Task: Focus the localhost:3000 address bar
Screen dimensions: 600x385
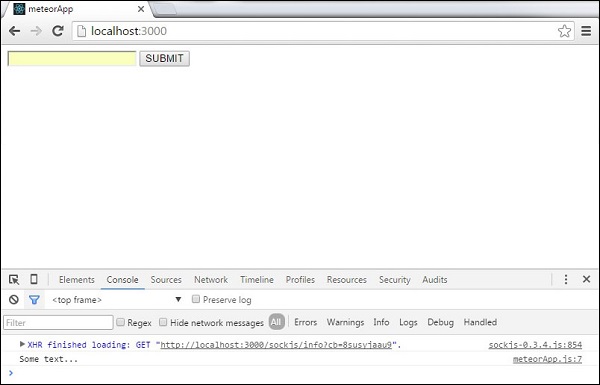Action: click(323, 31)
